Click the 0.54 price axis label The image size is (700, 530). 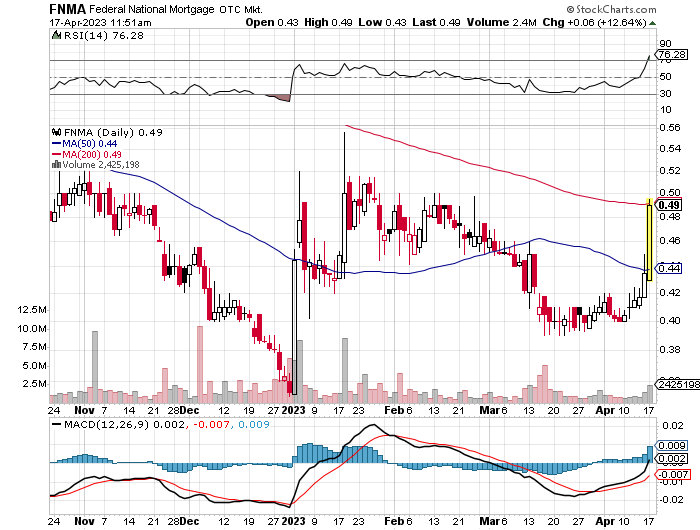[x=670, y=149]
